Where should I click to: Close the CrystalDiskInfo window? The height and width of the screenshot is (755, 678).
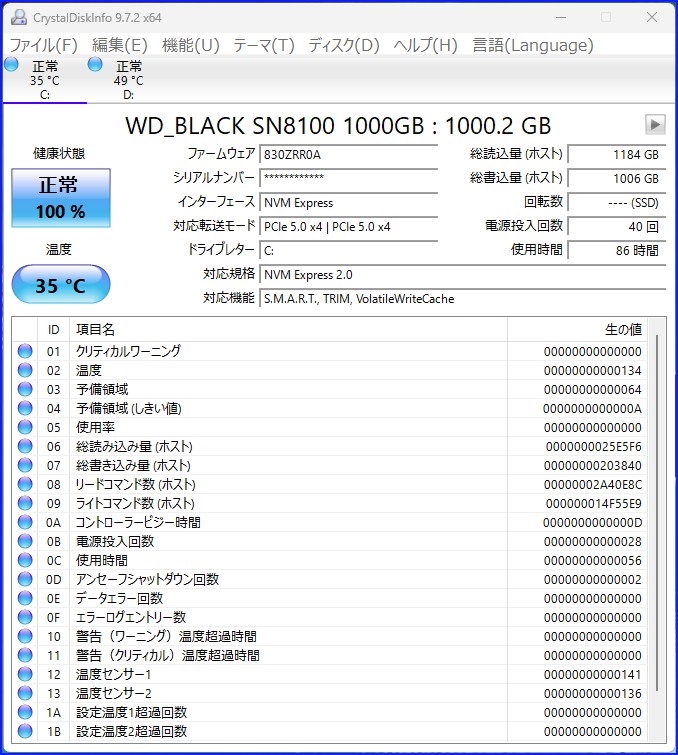[652, 17]
